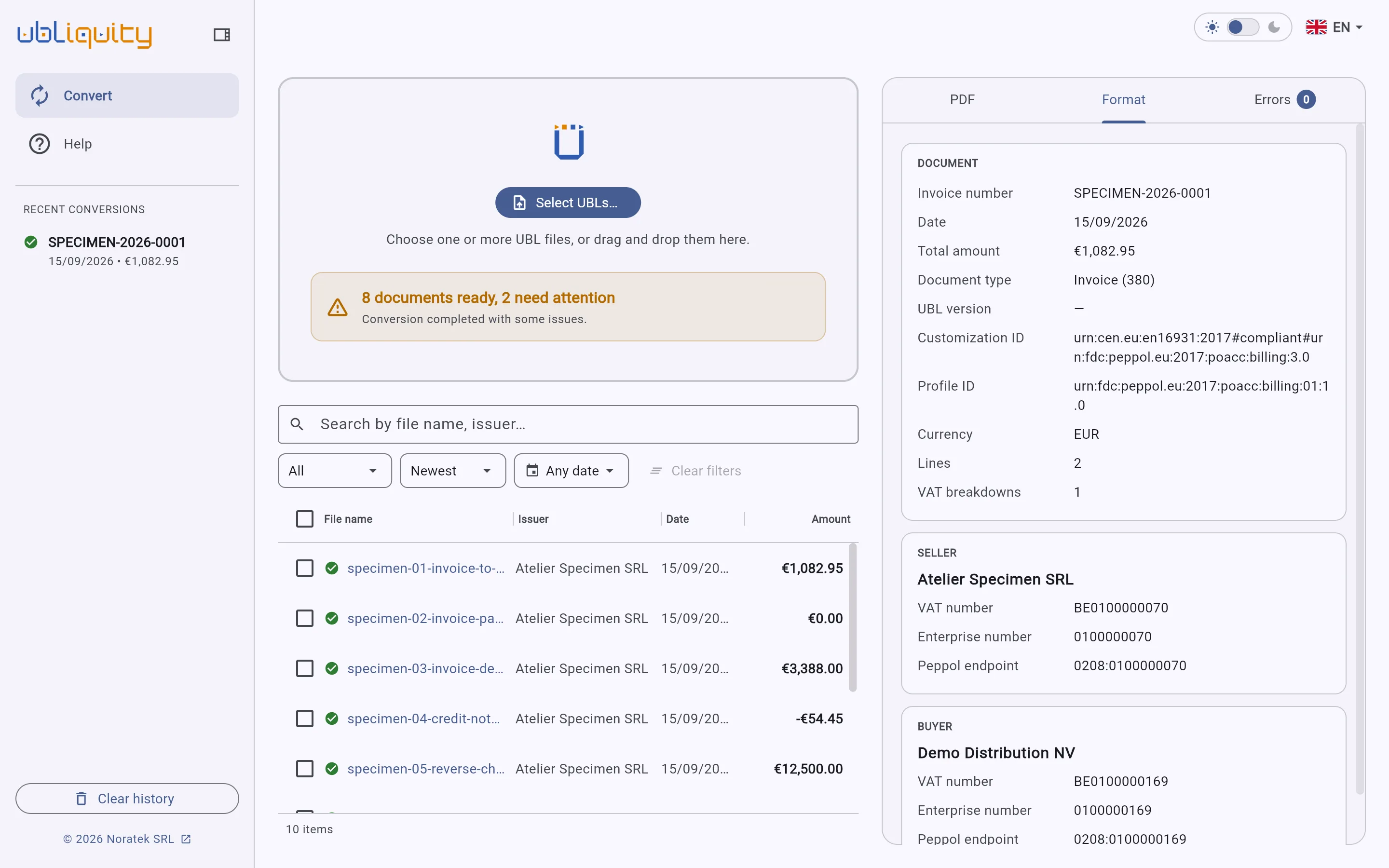Click status check of specimen-01-invoice row
The width and height of the screenshot is (1389, 868).
pos(332,568)
